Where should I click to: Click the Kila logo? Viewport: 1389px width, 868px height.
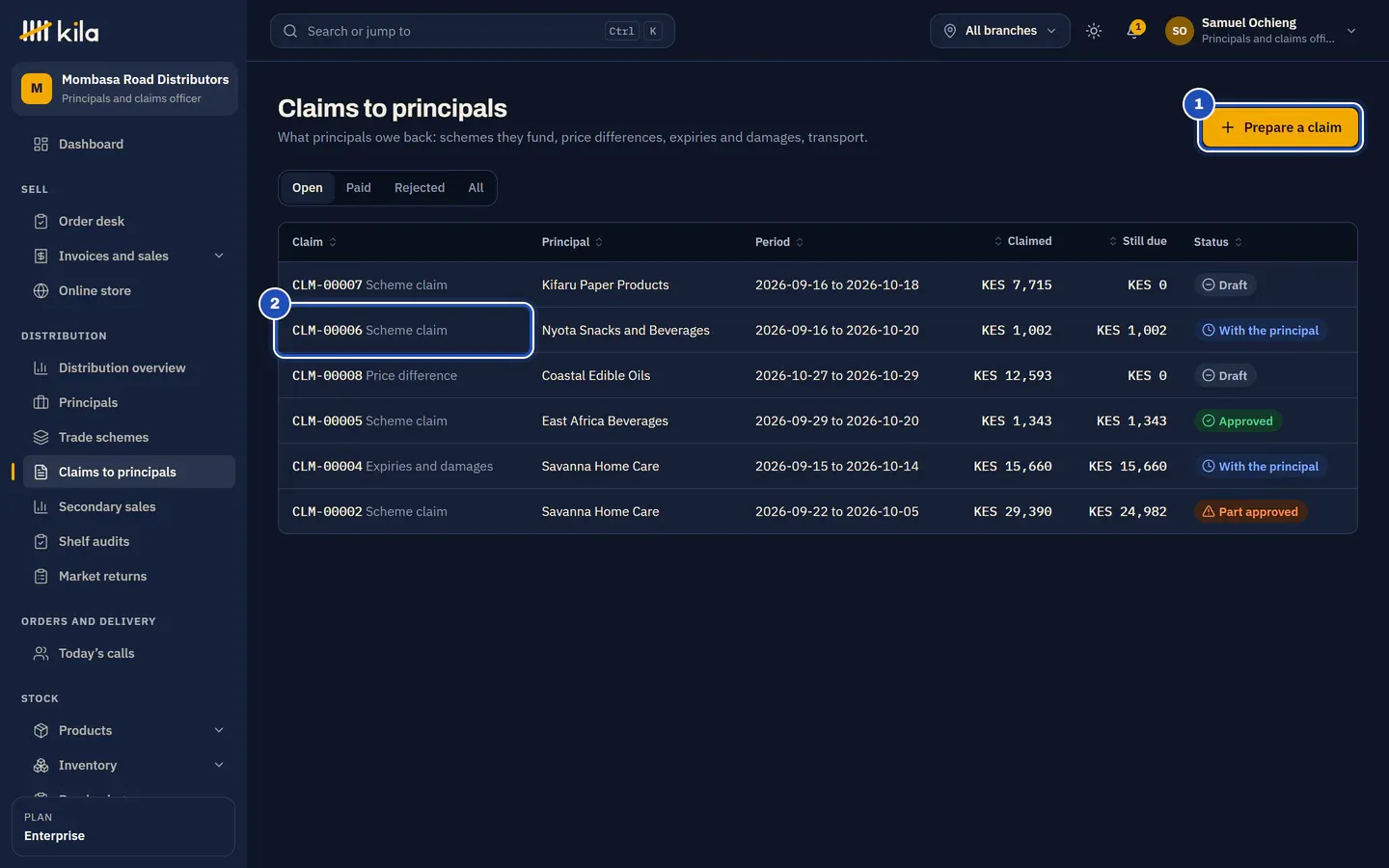click(59, 31)
